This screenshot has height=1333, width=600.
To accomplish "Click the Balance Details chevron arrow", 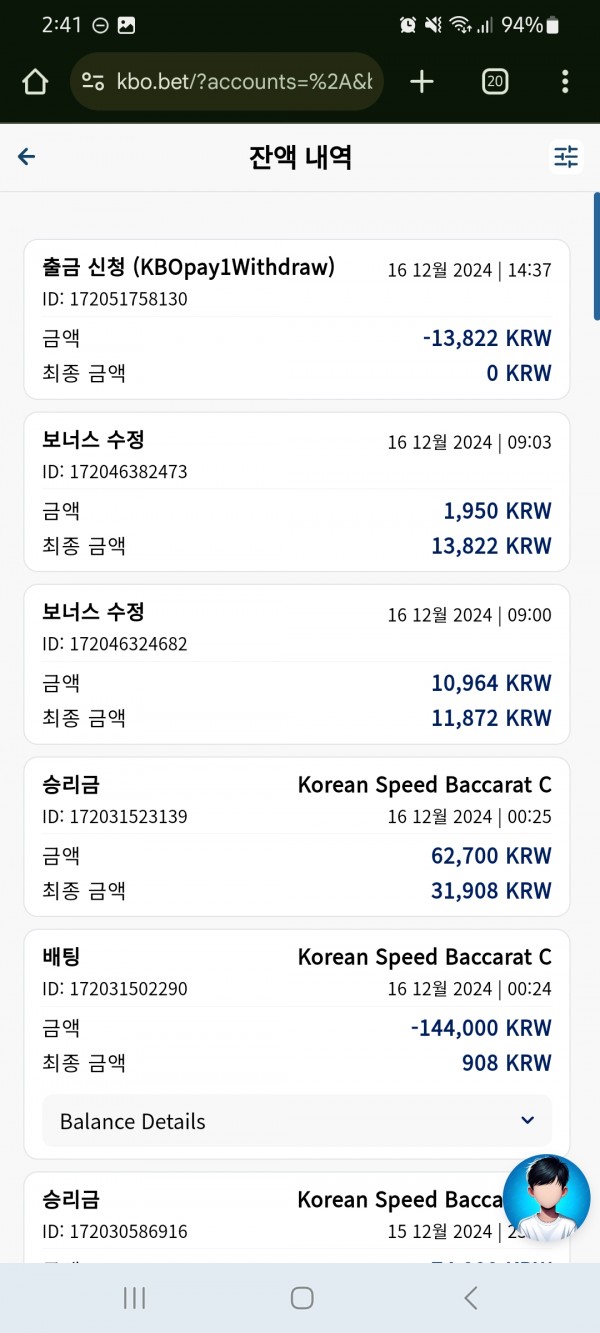I will [528, 1120].
